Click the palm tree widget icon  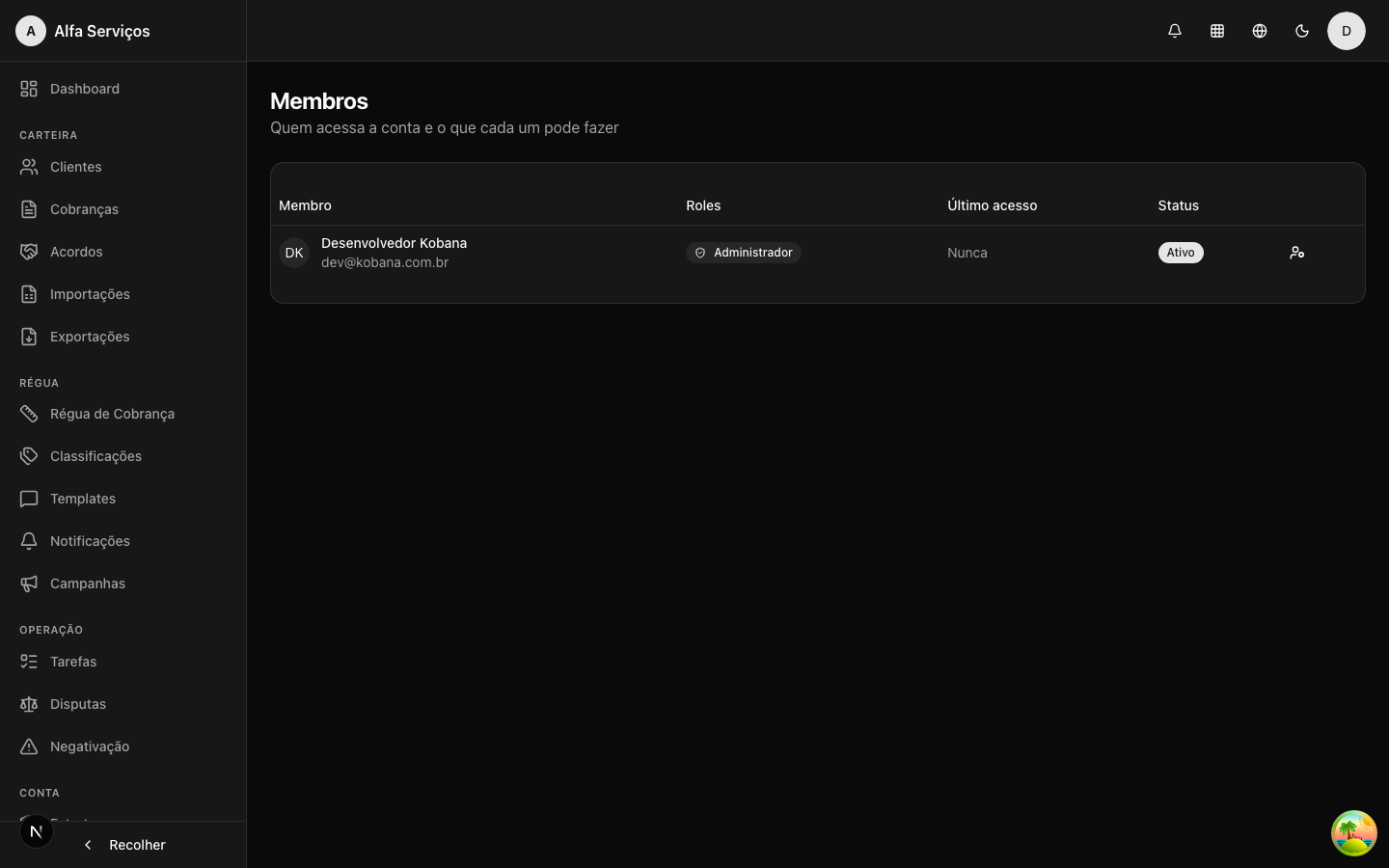pyautogui.click(x=1354, y=833)
